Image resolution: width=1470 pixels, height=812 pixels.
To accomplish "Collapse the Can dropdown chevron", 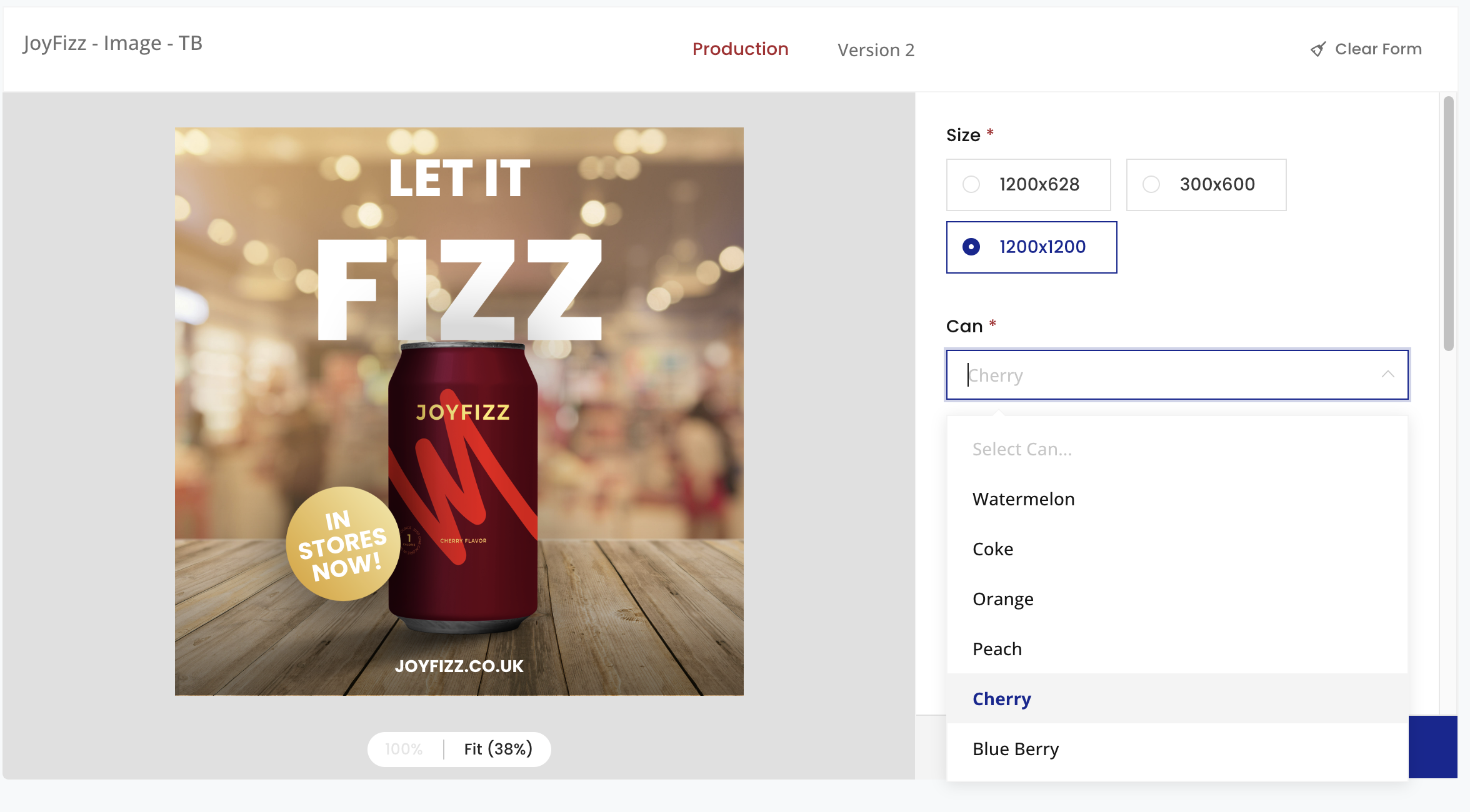I will 1387,374.
